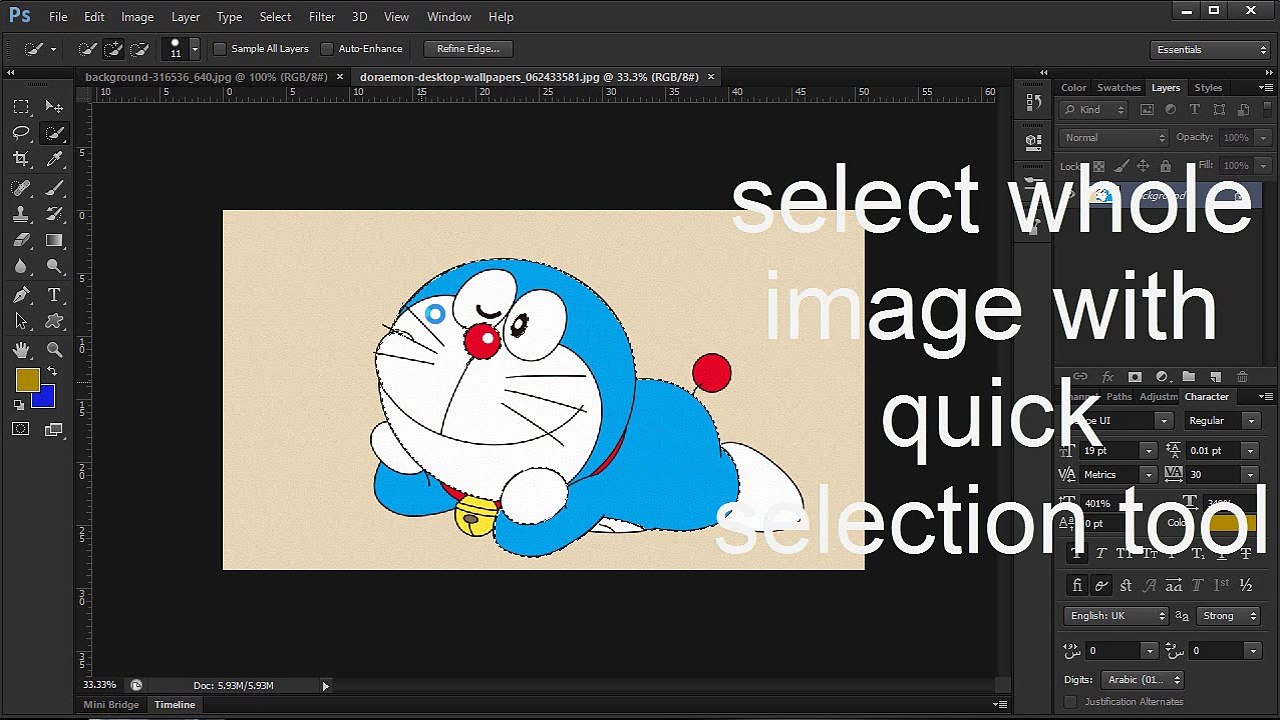Open the Filter menu
The width and height of the screenshot is (1280, 720).
(322, 17)
